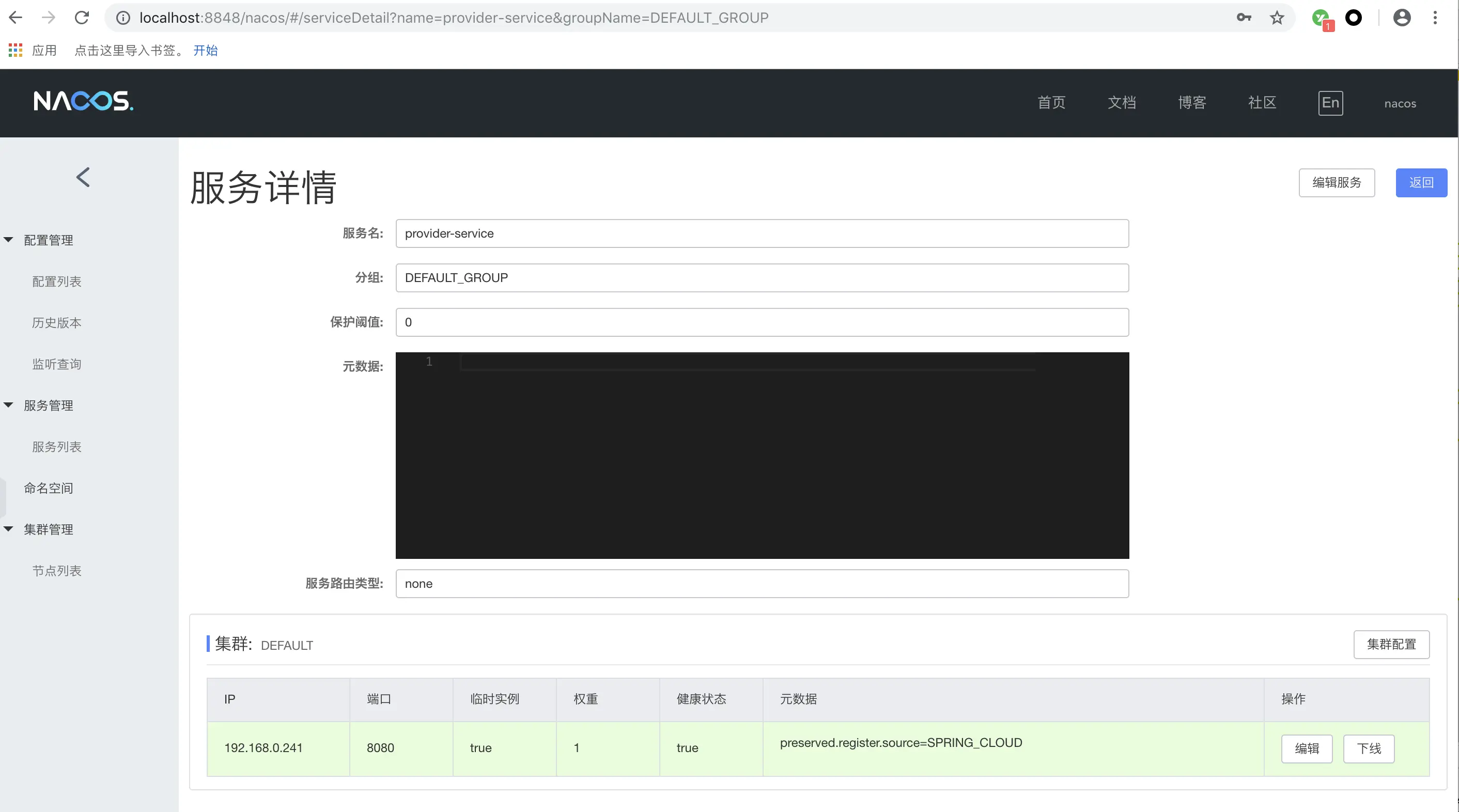
Task: Switch language with En toggle
Action: click(1330, 103)
